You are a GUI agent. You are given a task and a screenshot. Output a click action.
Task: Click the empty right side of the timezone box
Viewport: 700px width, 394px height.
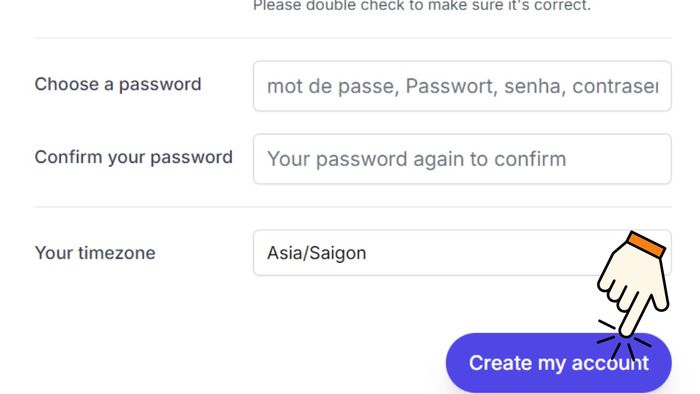tap(491, 253)
